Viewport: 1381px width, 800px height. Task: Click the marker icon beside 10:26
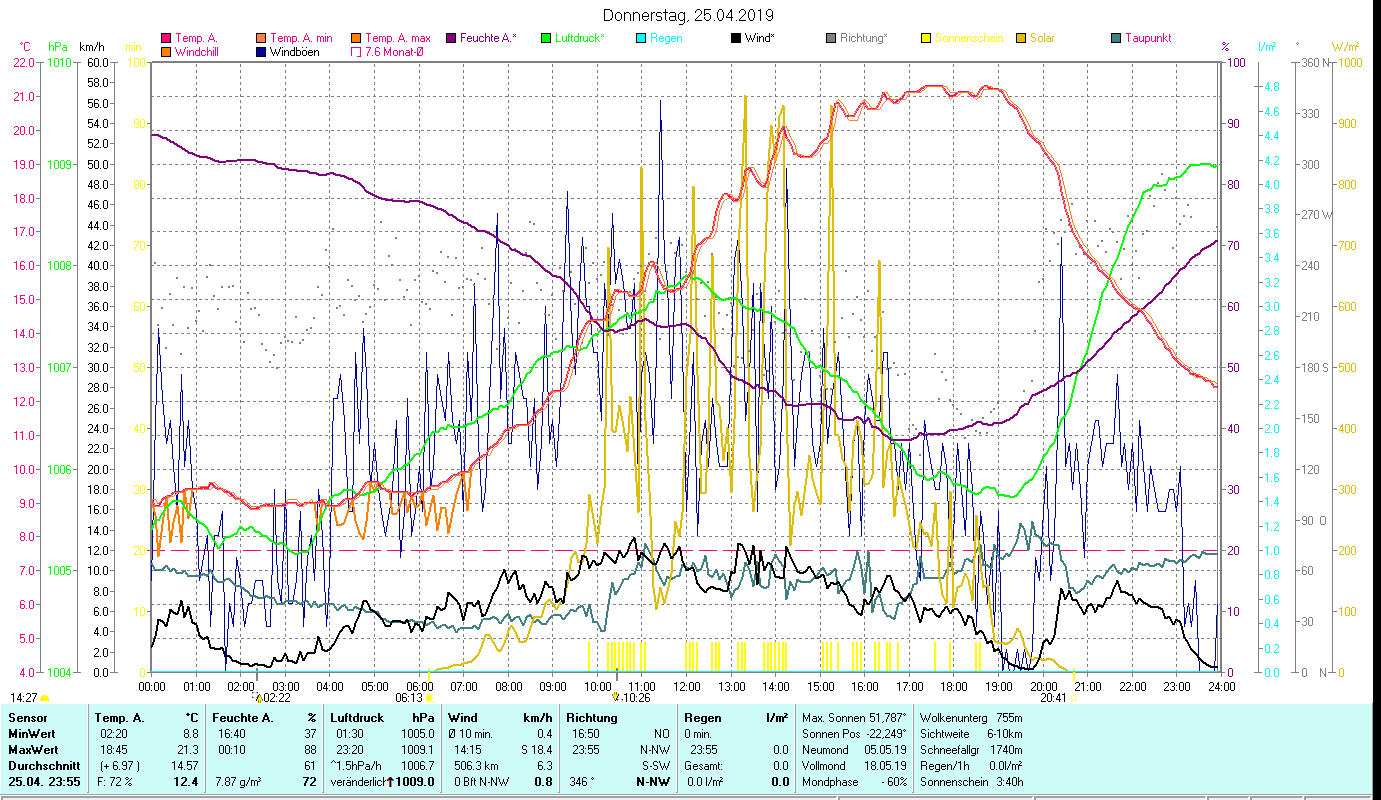[617, 697]
